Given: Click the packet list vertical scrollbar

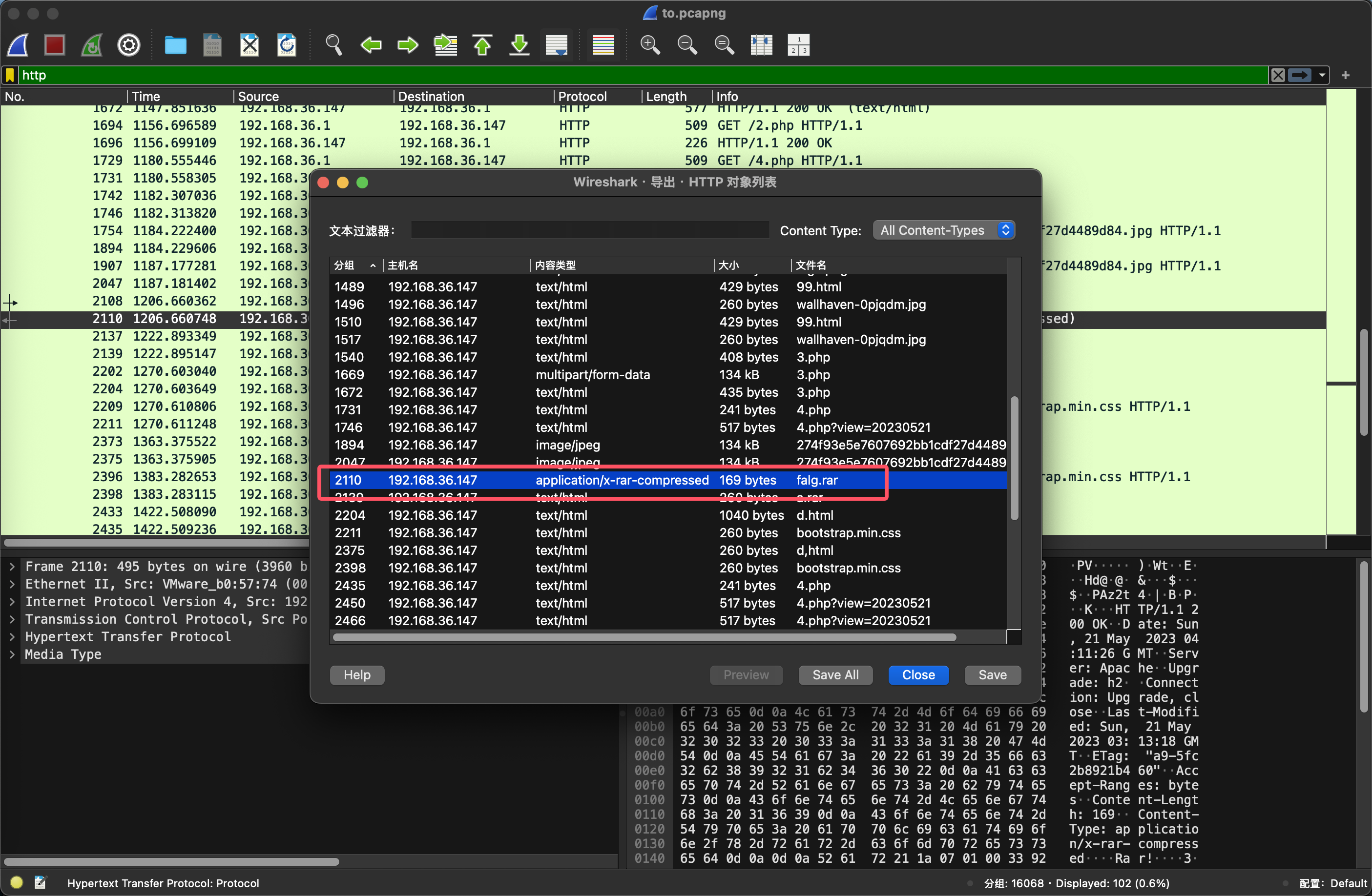Looking at the screenshot, I should (1364, 382).
